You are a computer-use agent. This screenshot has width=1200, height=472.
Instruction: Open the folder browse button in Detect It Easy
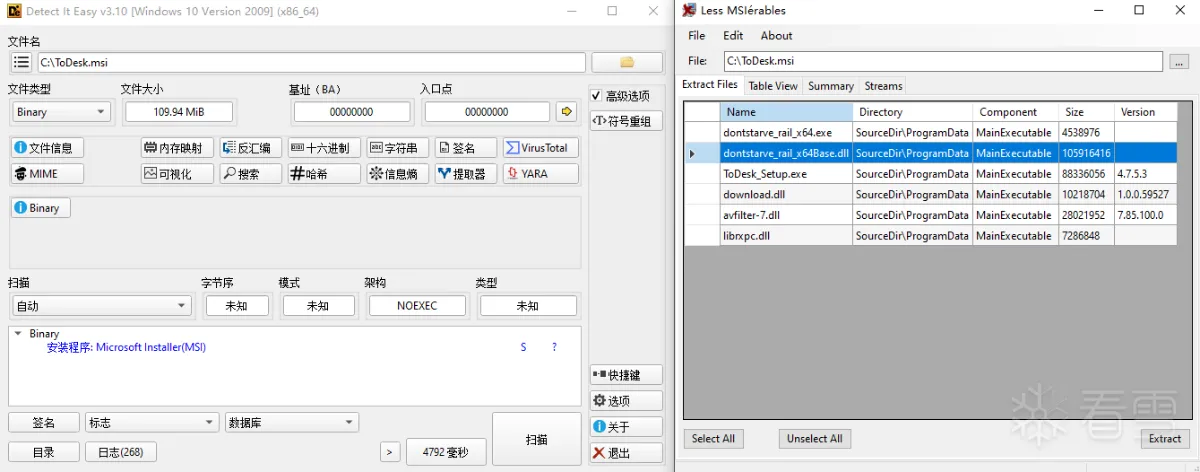pos(627,62)
